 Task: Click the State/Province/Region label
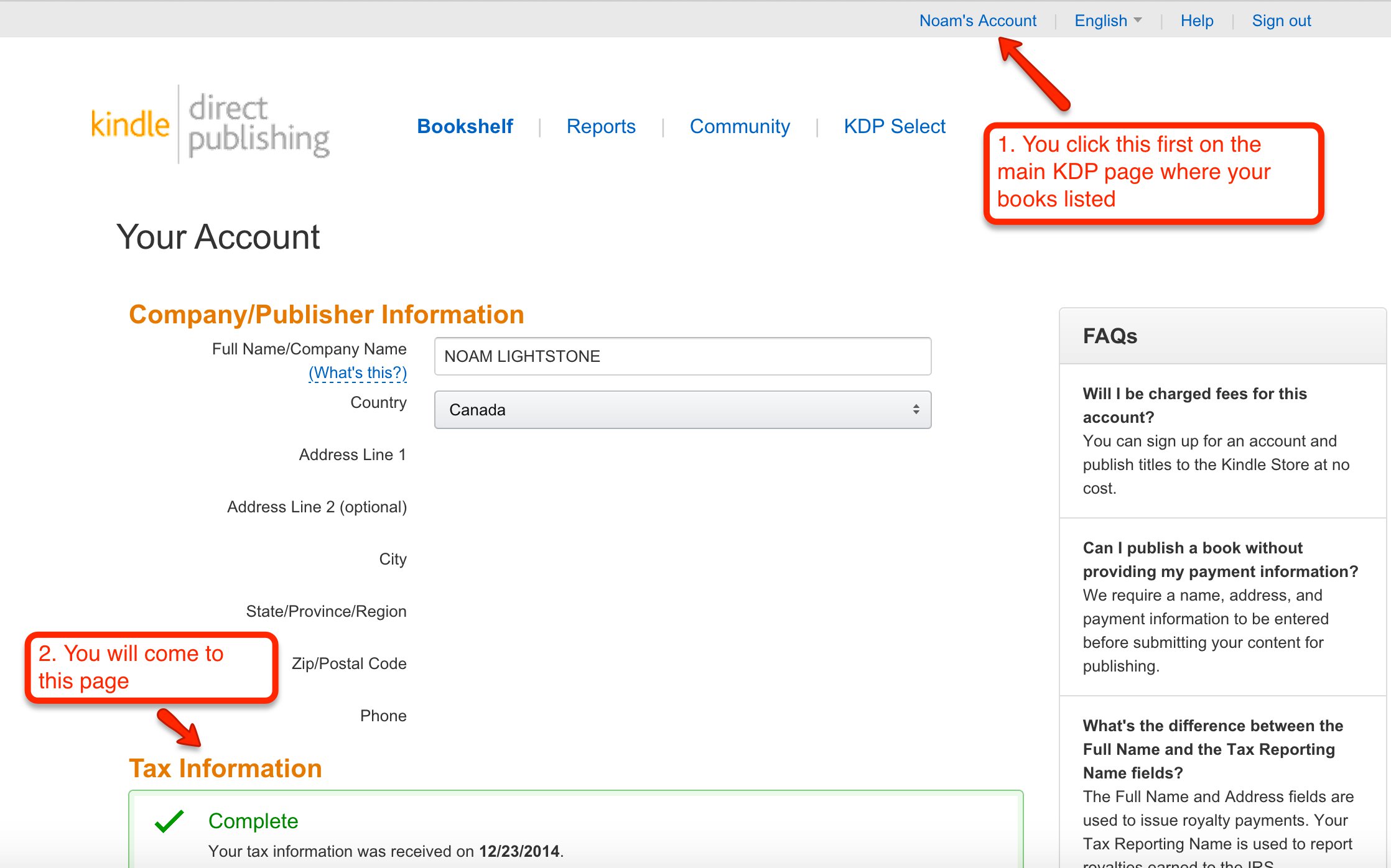[x=327, y=611]
